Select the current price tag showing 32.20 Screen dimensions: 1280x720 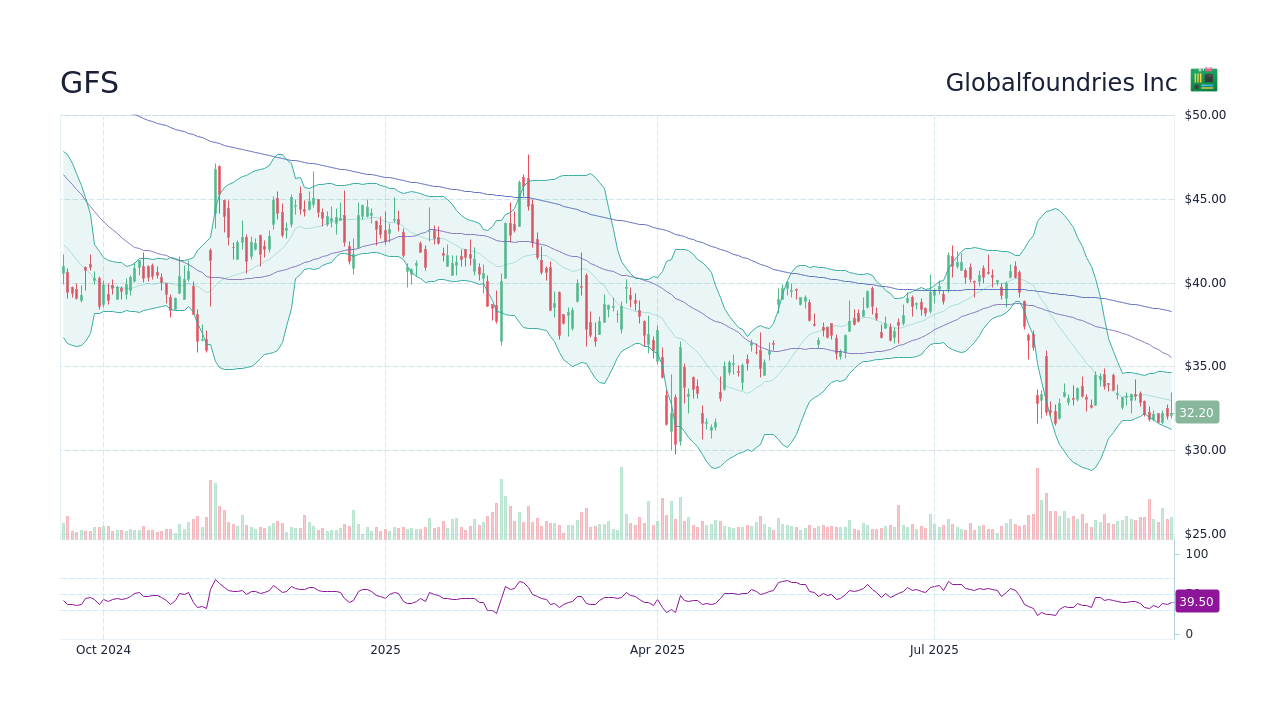pyautogui.click(x=1197, y=412)
